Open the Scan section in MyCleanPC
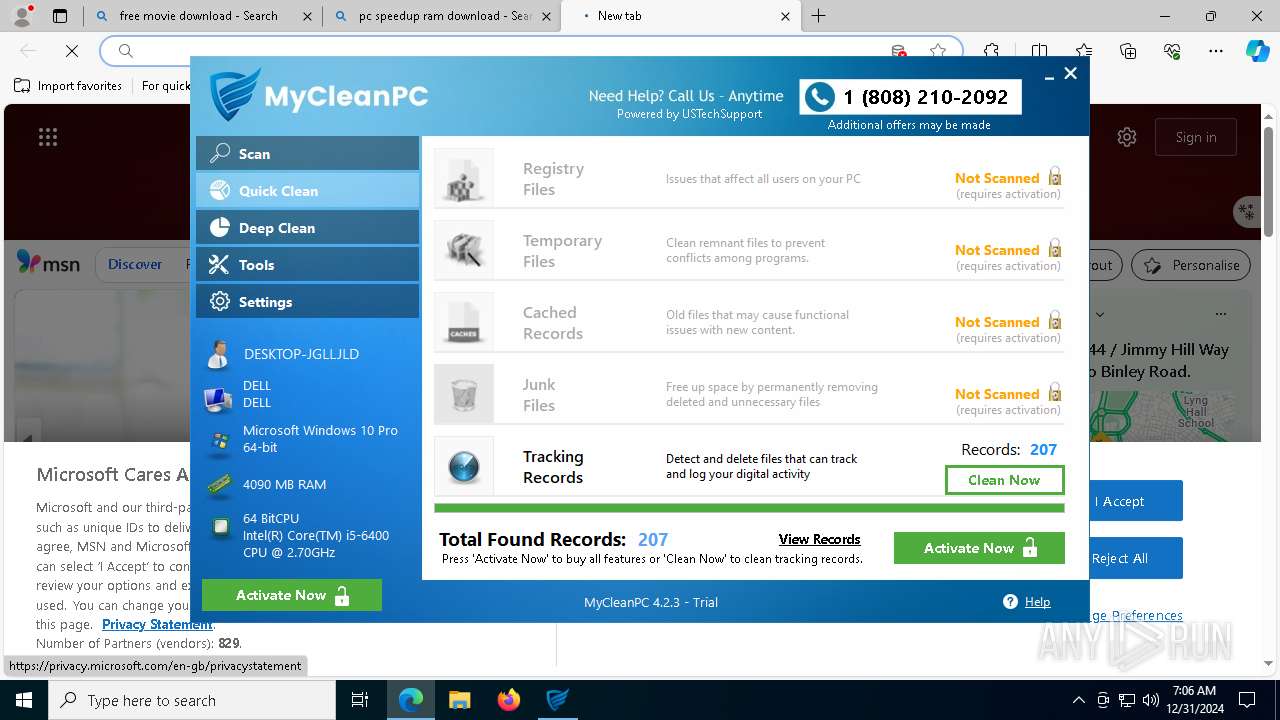Image resolution: width=1280 pixels, height=720 pixels. [307, 154]
